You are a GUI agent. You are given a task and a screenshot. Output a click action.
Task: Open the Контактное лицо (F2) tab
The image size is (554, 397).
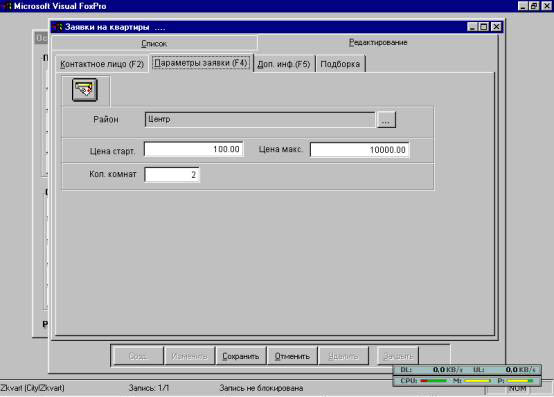tap(102, 64)
